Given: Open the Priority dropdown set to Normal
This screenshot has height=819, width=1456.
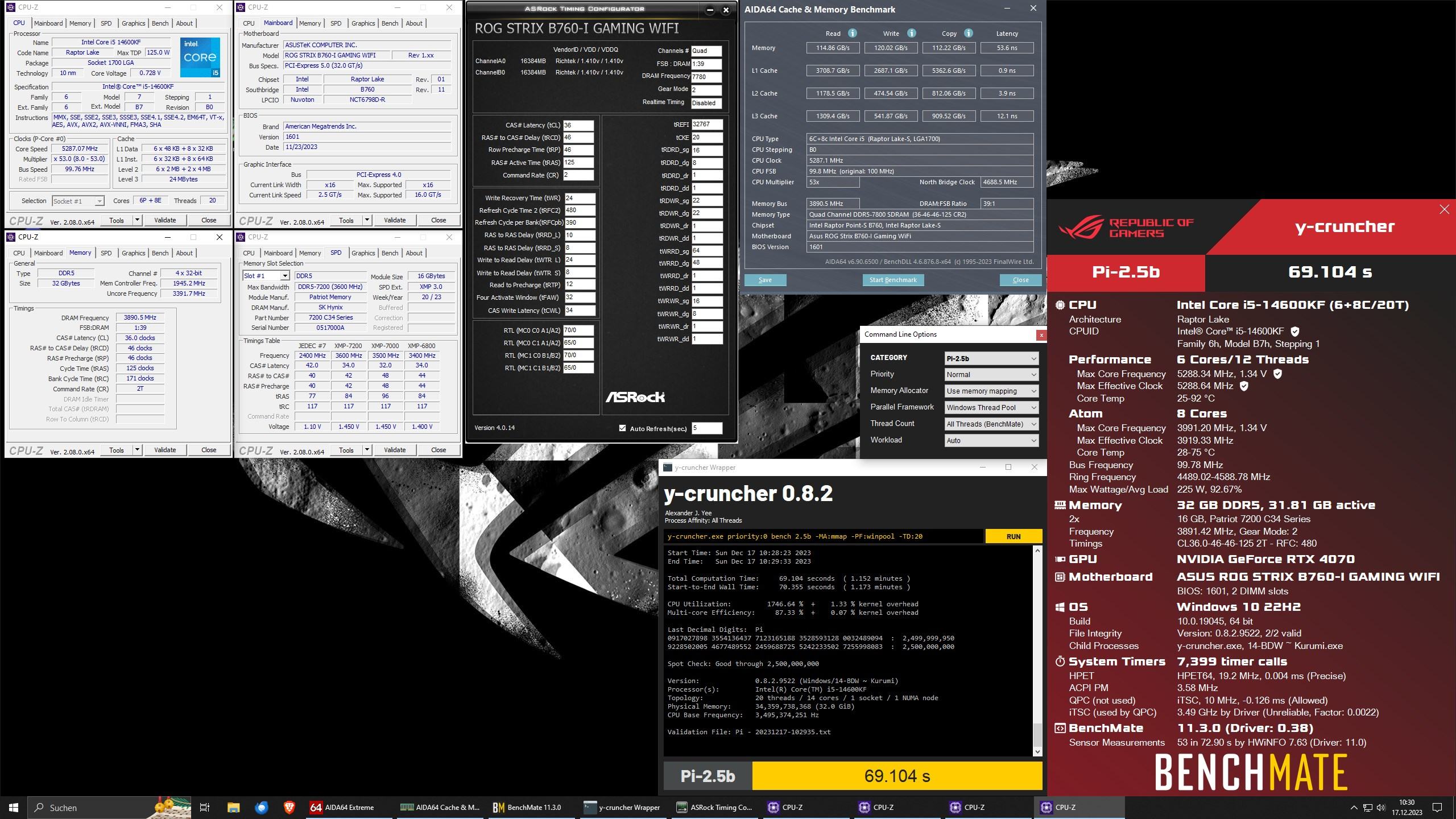Looking at the screenshot, I should coord(991,374).
